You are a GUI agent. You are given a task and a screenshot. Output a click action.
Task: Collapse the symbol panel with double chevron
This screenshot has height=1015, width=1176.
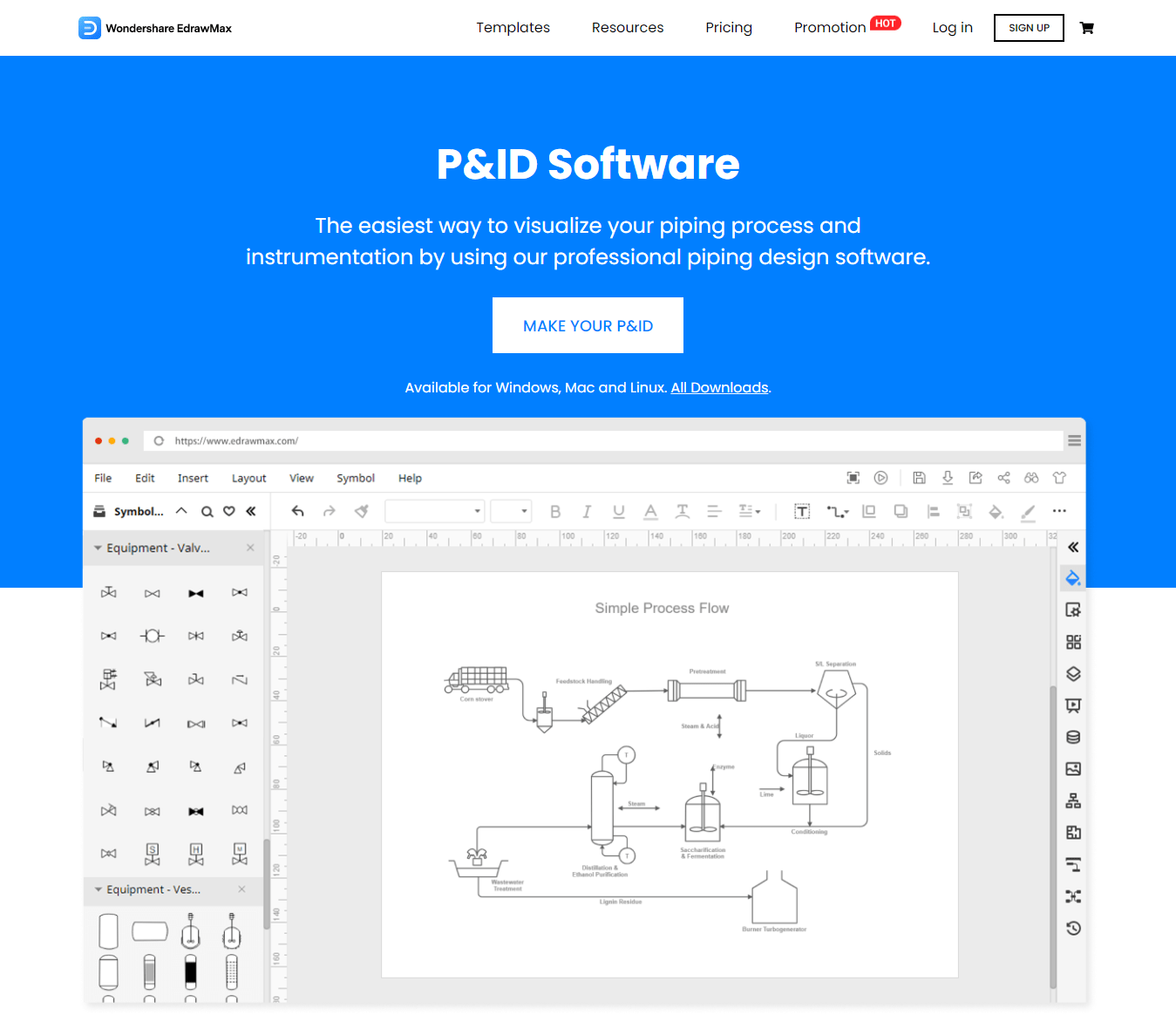click(x=251, y=511)
